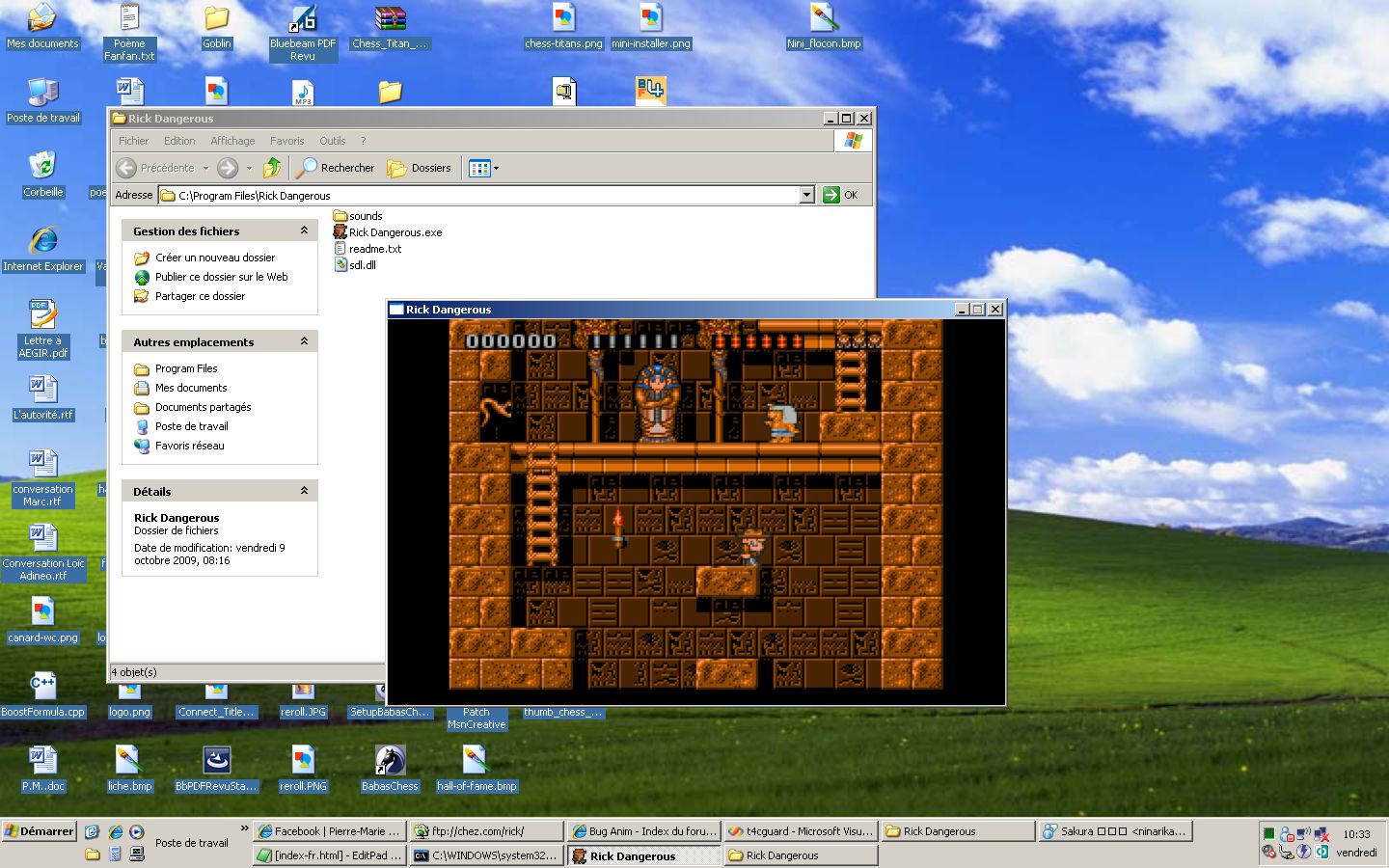The image size is (1389, 868).
Task: Open hall-of-fame.bmp desktop image
Action: click(x=477, y=769)
